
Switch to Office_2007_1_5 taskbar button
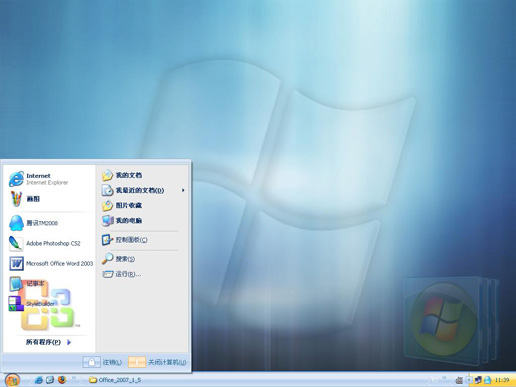115,380
